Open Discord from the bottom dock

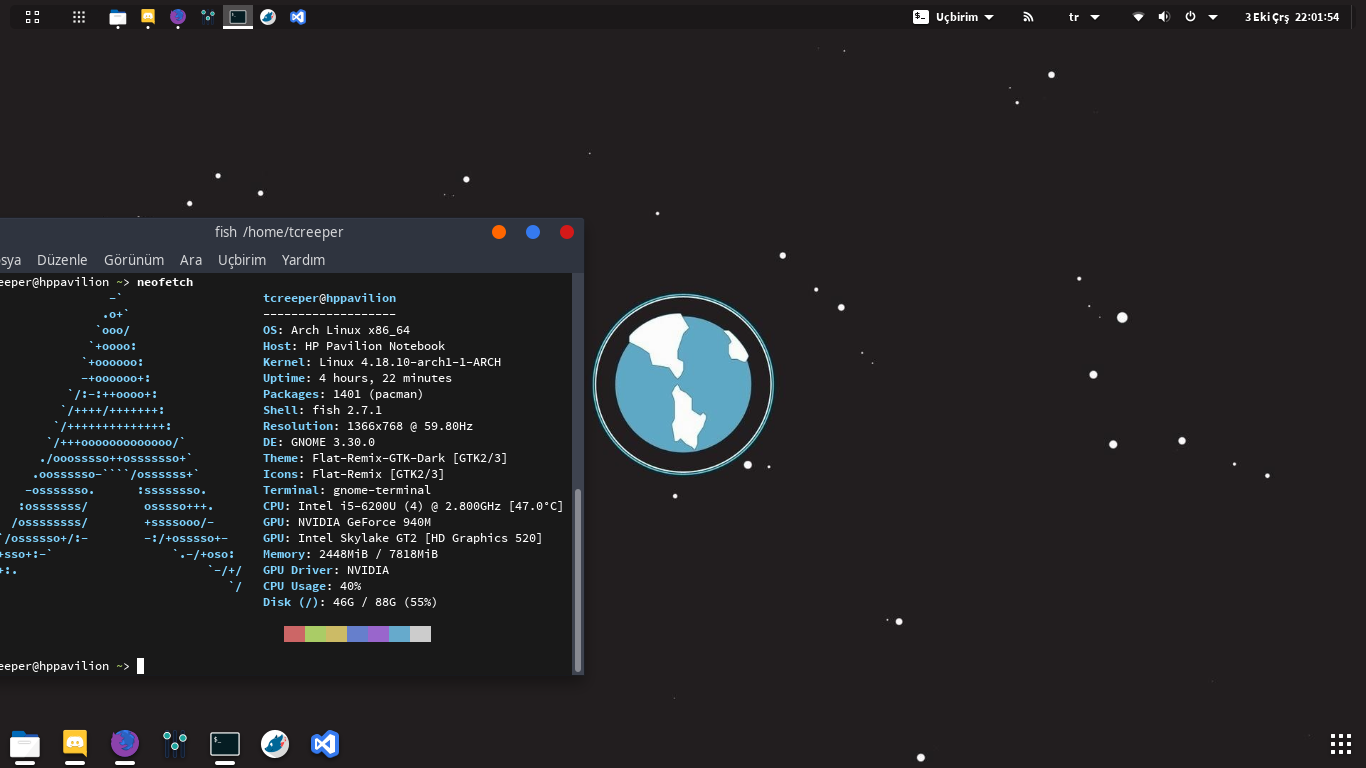point(75,744)
